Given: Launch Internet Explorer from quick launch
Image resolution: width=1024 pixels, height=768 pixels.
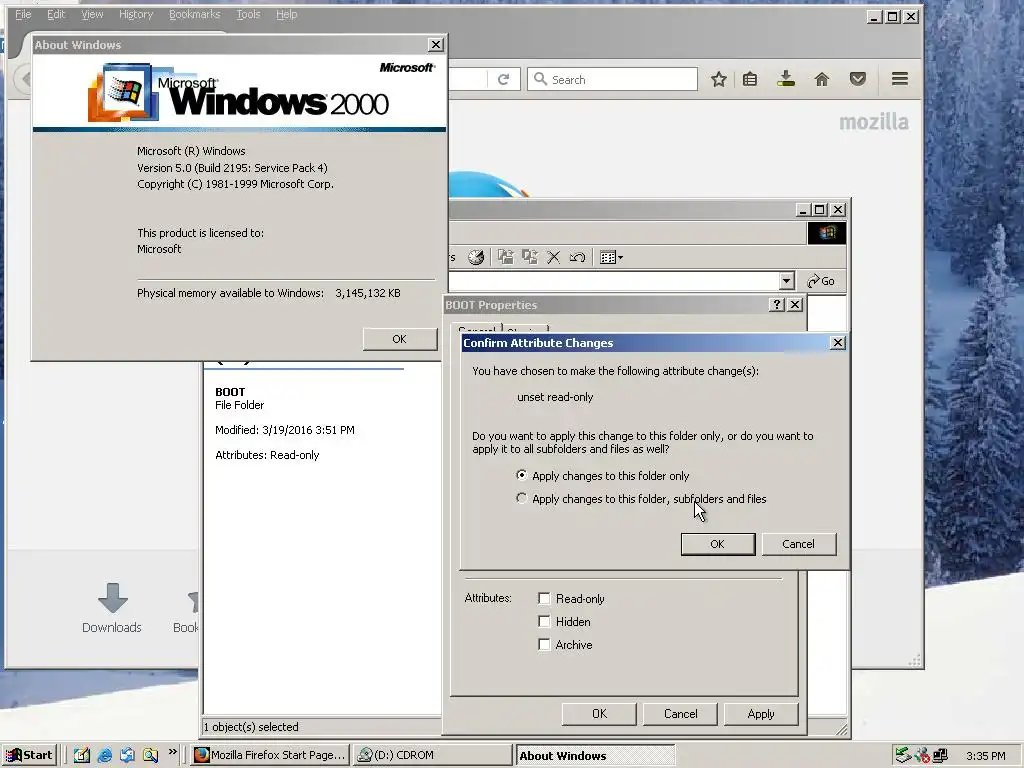Looking at the screenshot, I should coord(104,755).
